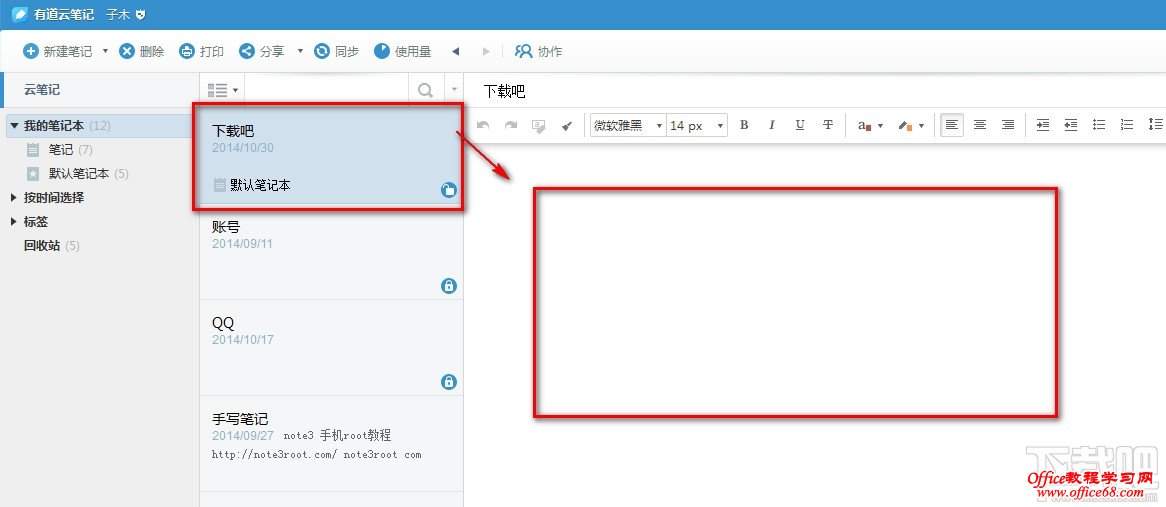
Task: Click the 同步 sync button
Action: 337,51
